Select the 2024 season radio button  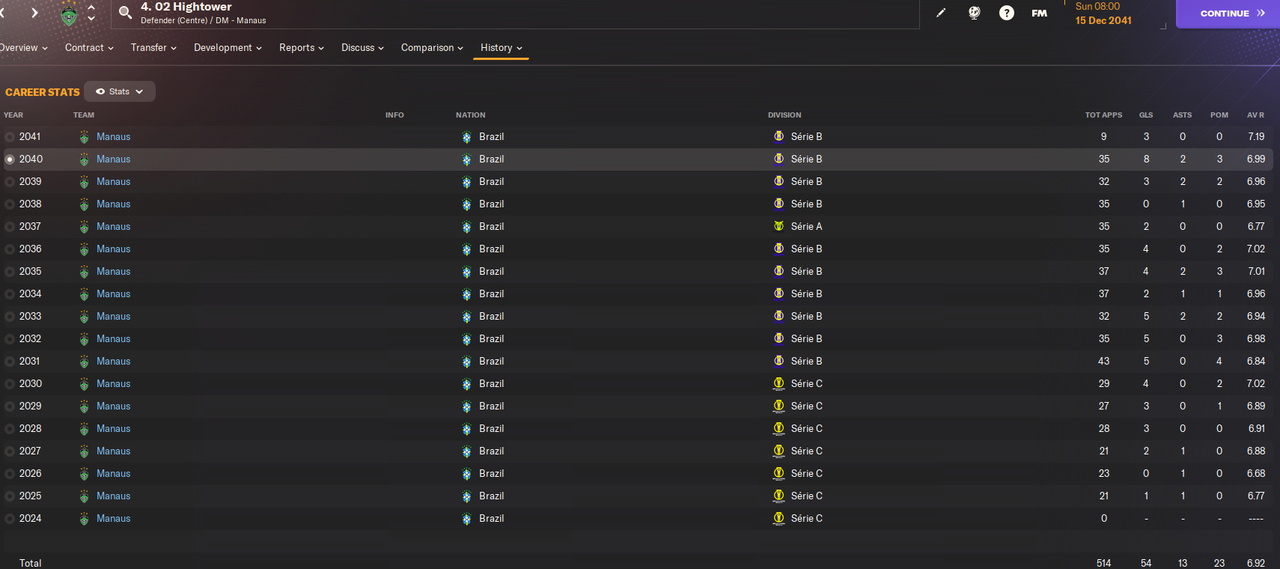pos(10,519)
